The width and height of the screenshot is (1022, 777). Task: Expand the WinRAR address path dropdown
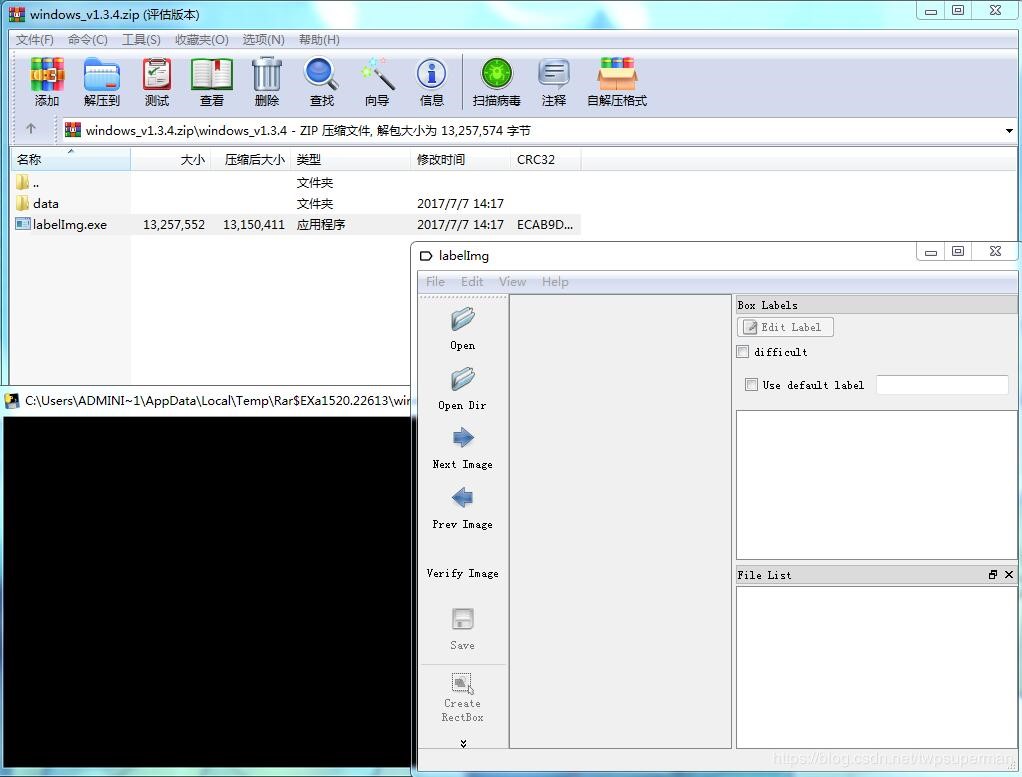click(x=1008, y=131)
